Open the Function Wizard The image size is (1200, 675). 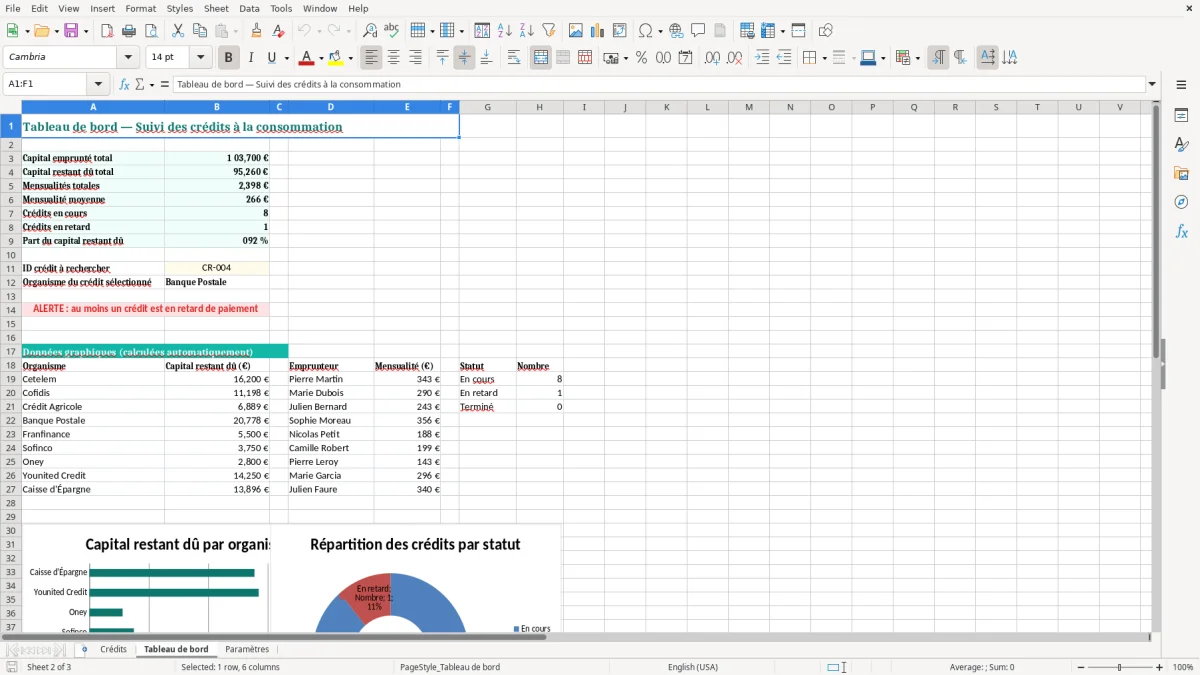[125, 85]
